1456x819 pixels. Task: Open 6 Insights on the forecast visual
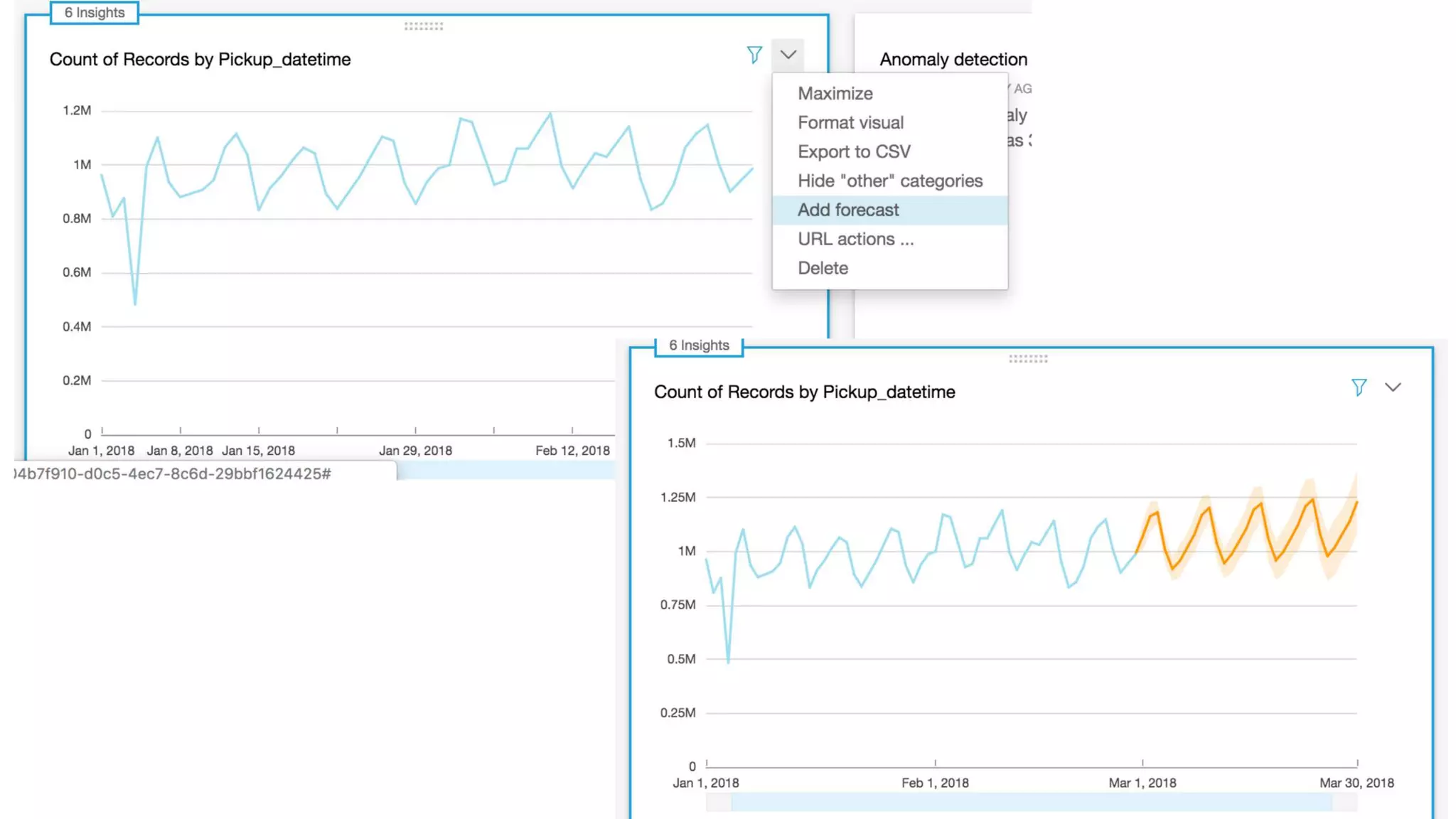pos(699,346)
